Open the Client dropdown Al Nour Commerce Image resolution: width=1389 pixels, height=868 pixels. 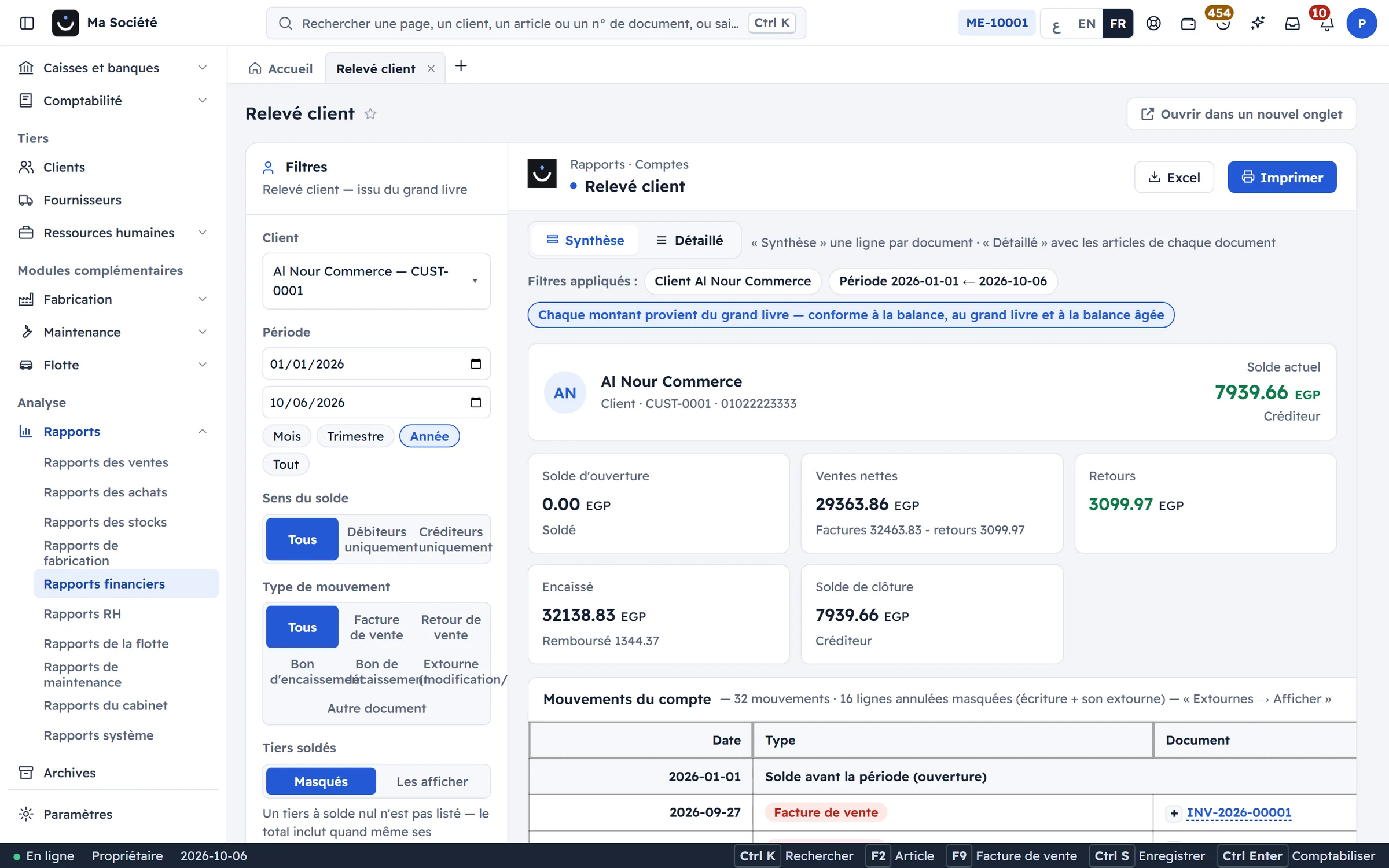click(376, 281)
